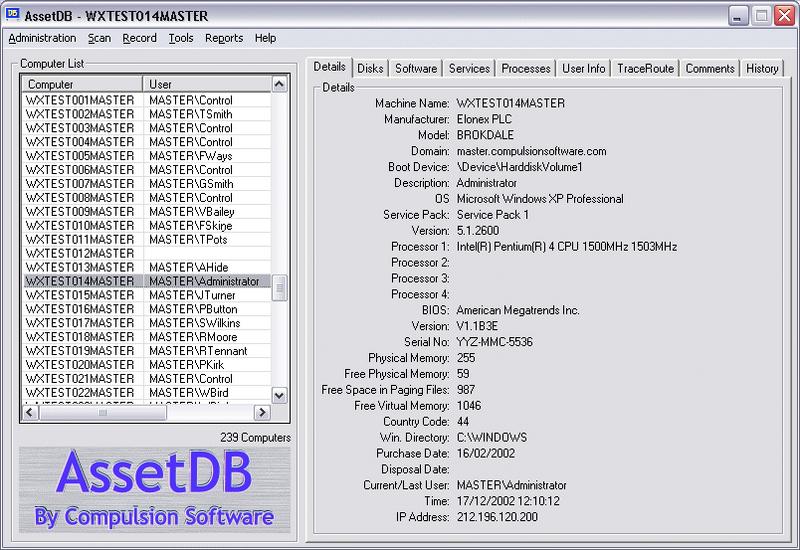The width and height of the screenshot is (800, 550).
Task: Select computer WXTEST019MASTER
Action: pos(80,351)
